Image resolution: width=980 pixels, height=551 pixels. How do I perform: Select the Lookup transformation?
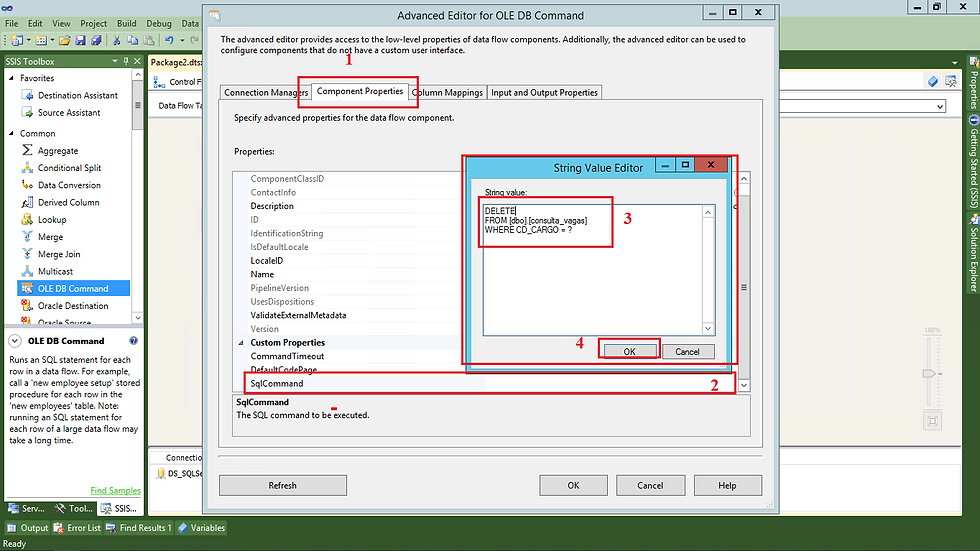click(52, 220)
